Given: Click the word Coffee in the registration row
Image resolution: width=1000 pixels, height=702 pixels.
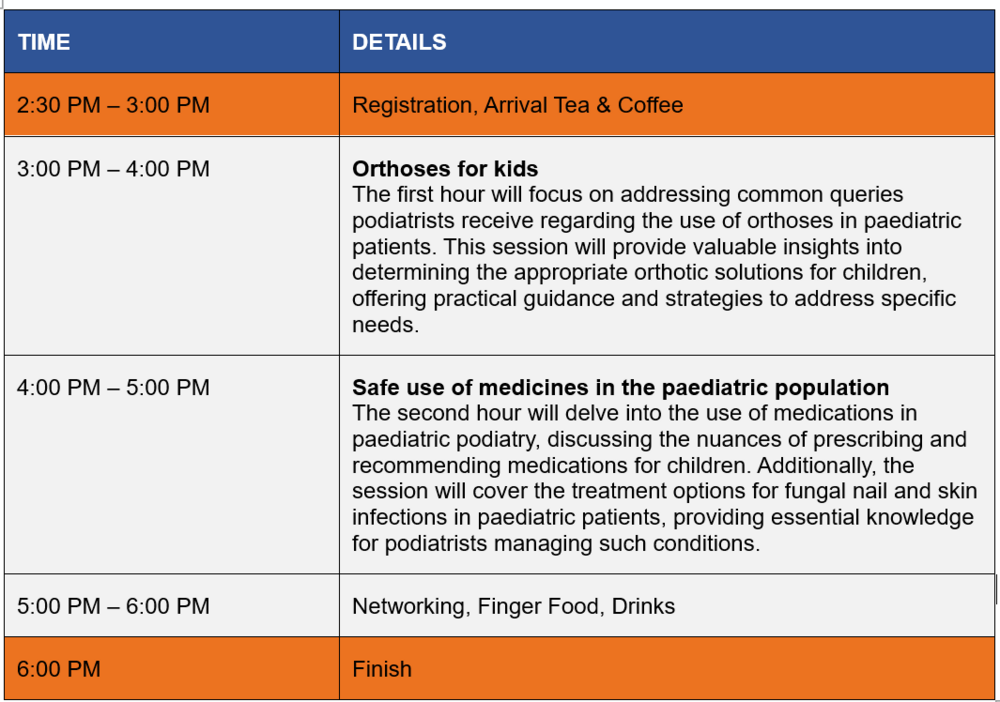Looking at the screenshot, I should click(650, 105).
